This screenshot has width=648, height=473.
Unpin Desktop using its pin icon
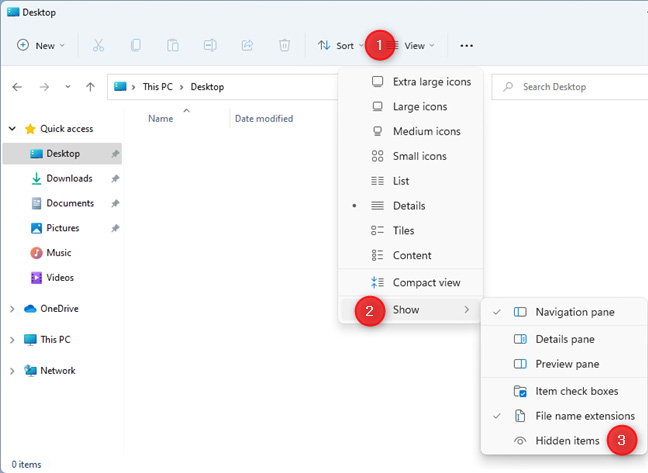pos(115,154)
